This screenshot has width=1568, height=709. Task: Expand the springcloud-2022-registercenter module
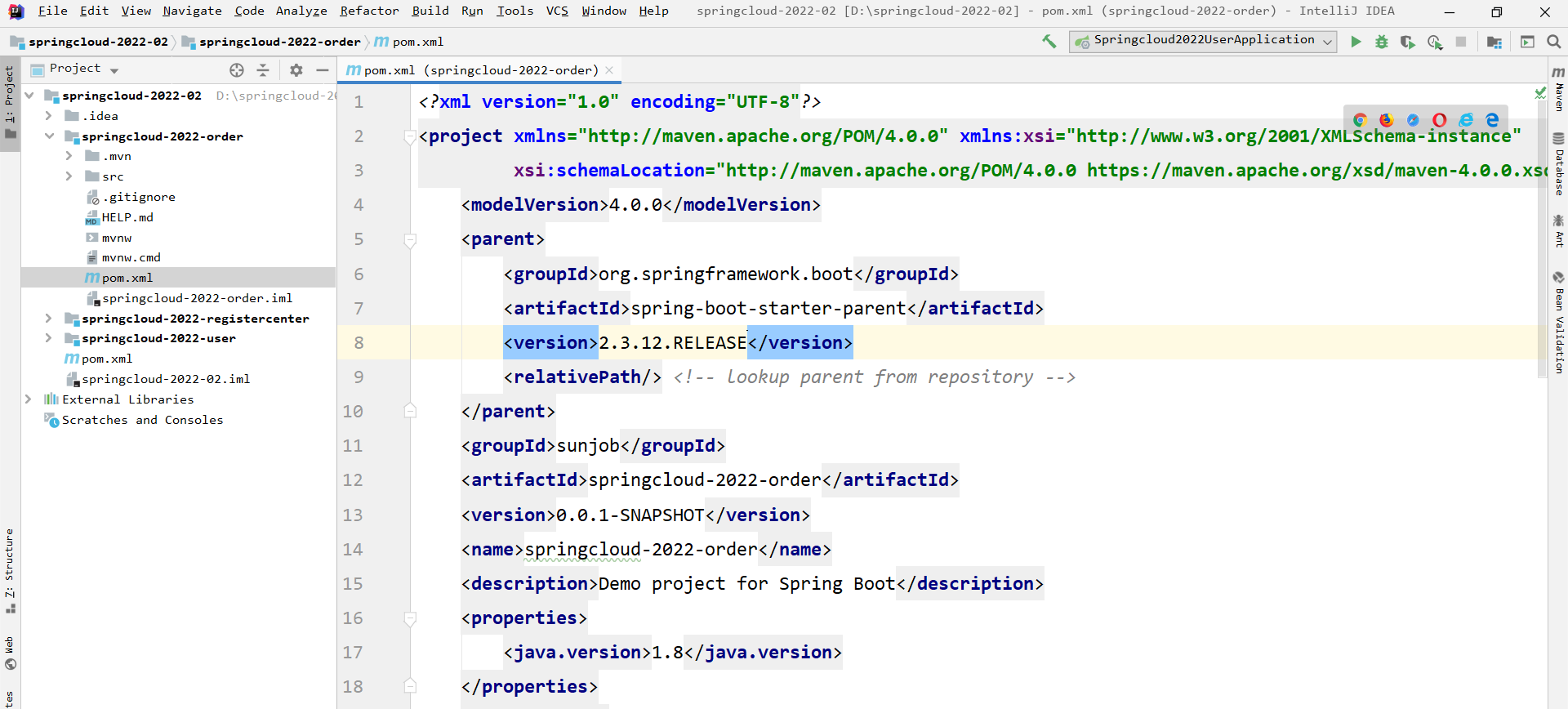[x=49, y=319]
